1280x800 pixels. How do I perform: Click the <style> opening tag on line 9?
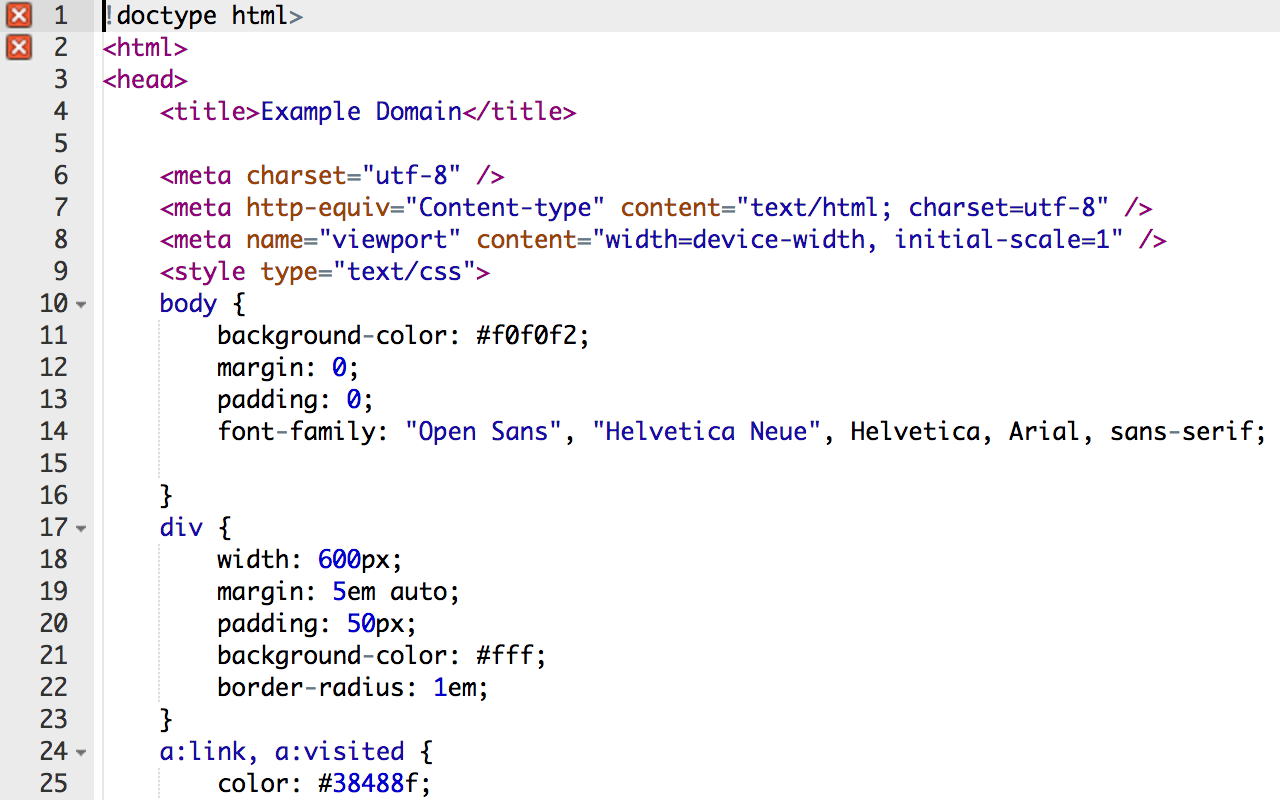[202, 271]
